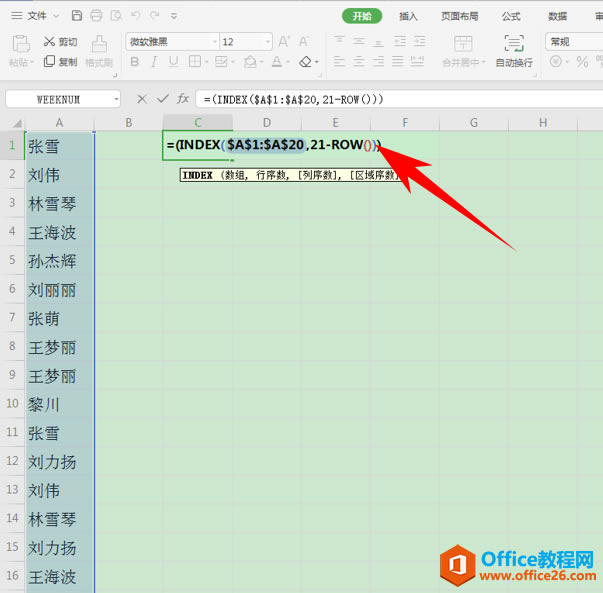Click the Print Preview icon
This screenshot has width=603, height=593.
coord(116,15)
